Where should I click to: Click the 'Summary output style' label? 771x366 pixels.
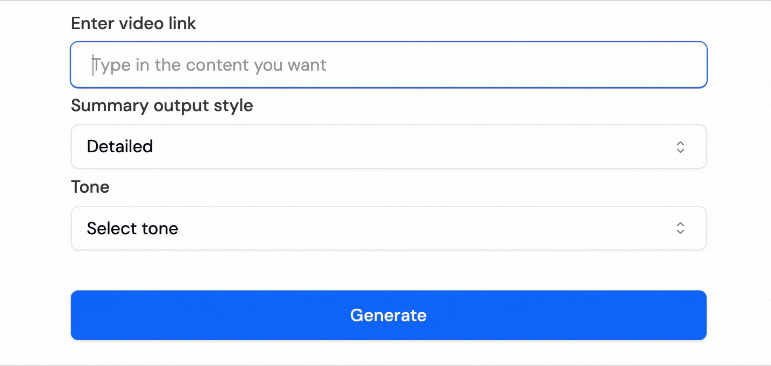[x=162, y=105]
